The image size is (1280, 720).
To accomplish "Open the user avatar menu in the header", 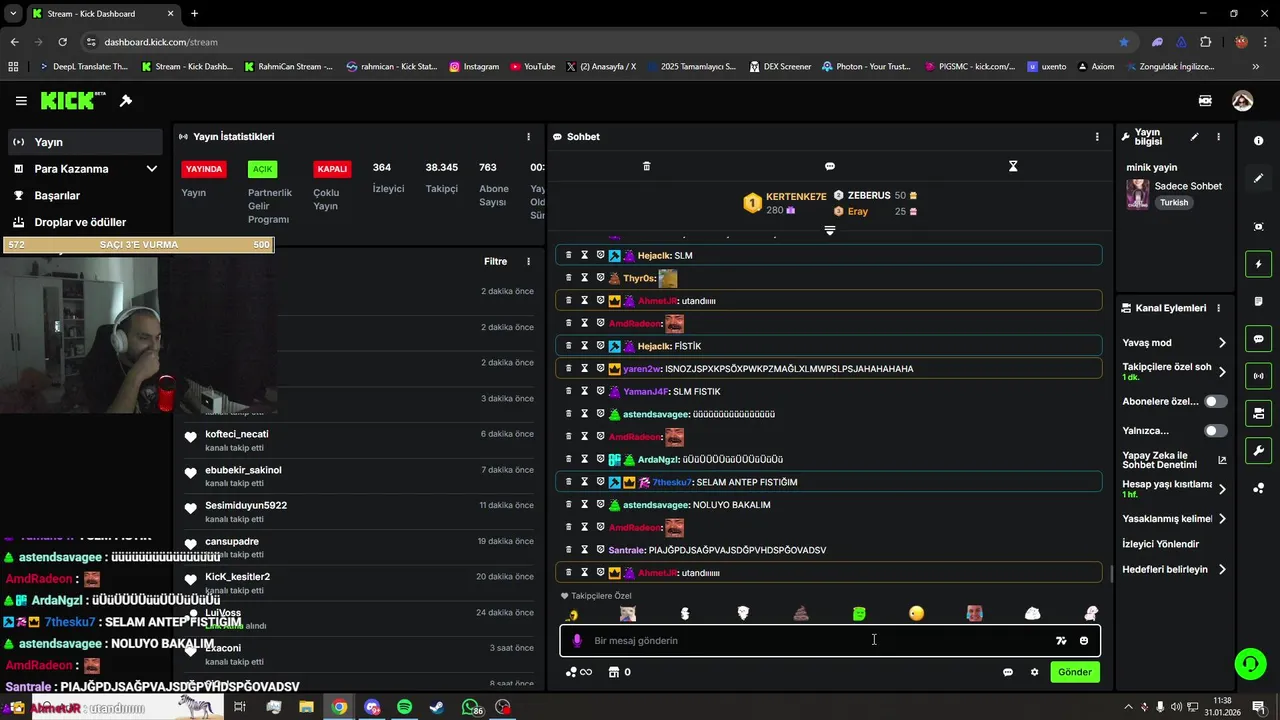I will click(x=1242, y=101).
